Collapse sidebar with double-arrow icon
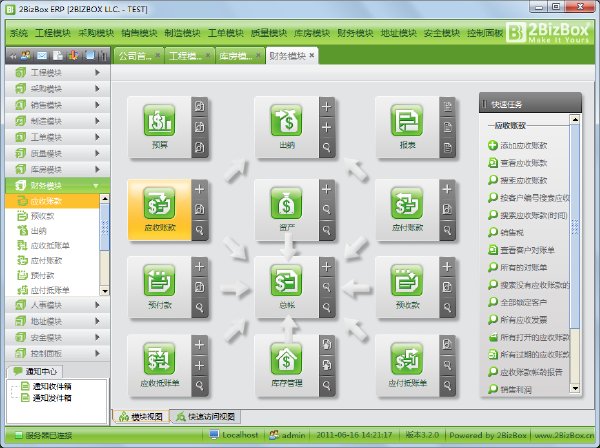Screen dimensions: 600x448 pos(13,56)
